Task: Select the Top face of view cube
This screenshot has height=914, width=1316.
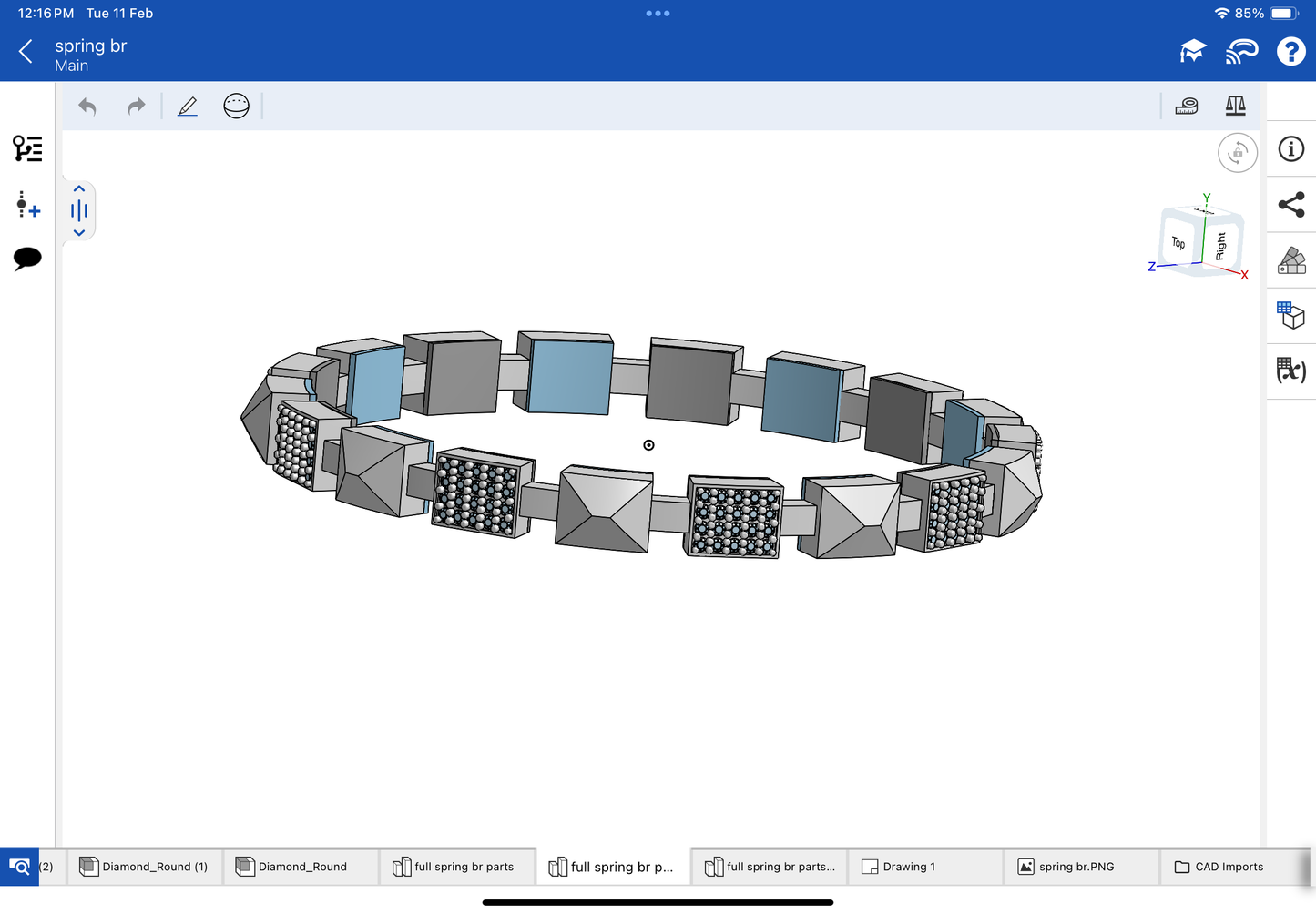Action: (x=1178, y=242)
